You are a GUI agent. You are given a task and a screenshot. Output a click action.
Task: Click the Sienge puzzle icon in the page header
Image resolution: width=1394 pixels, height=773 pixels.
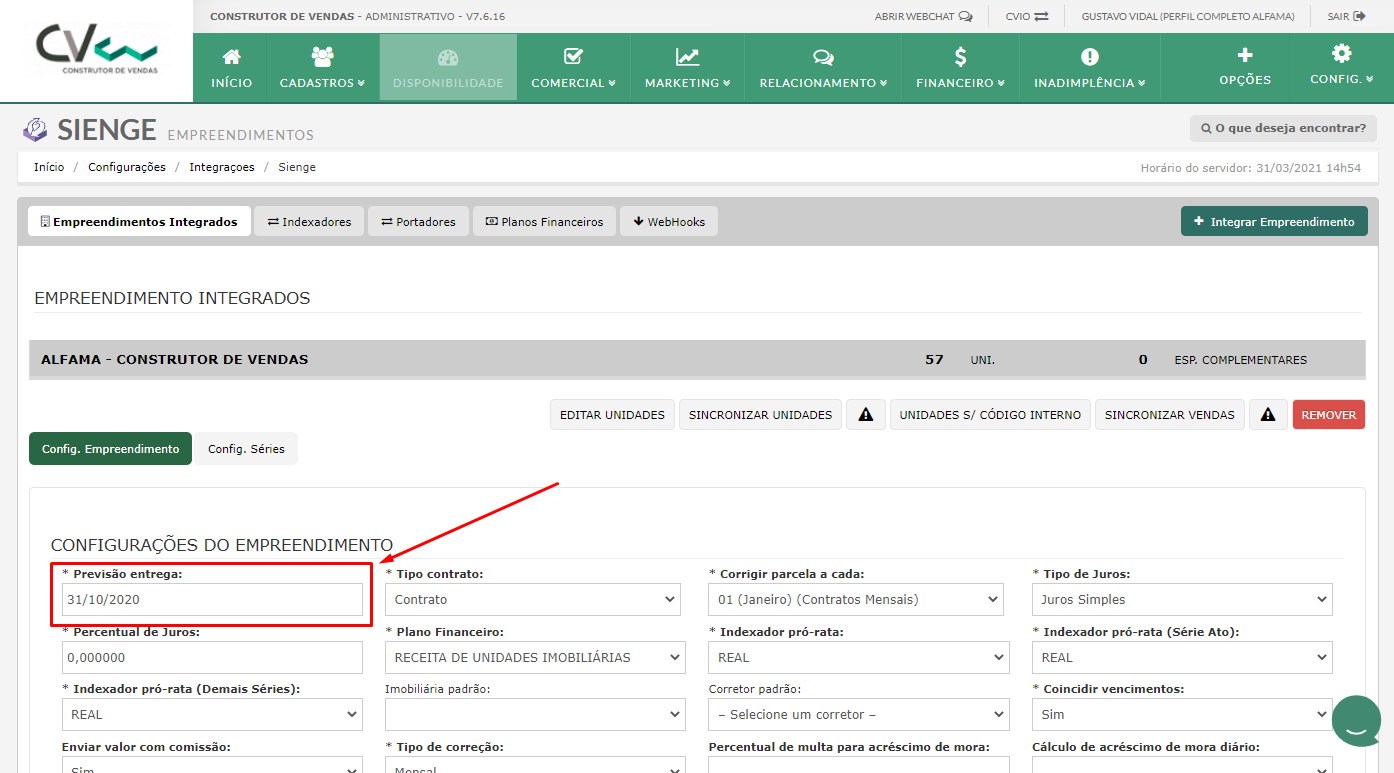[35, 130]
